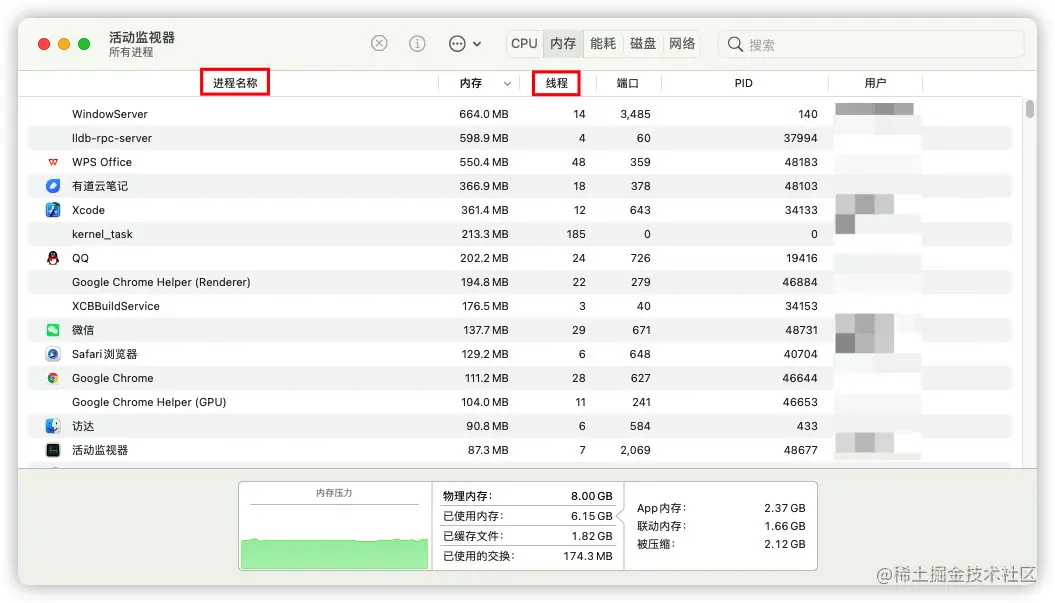Click the 已使用内存 6.15 GB entry
This screenshot has height=603, width=1055.
pyautogui.click(x=528, y=516)
